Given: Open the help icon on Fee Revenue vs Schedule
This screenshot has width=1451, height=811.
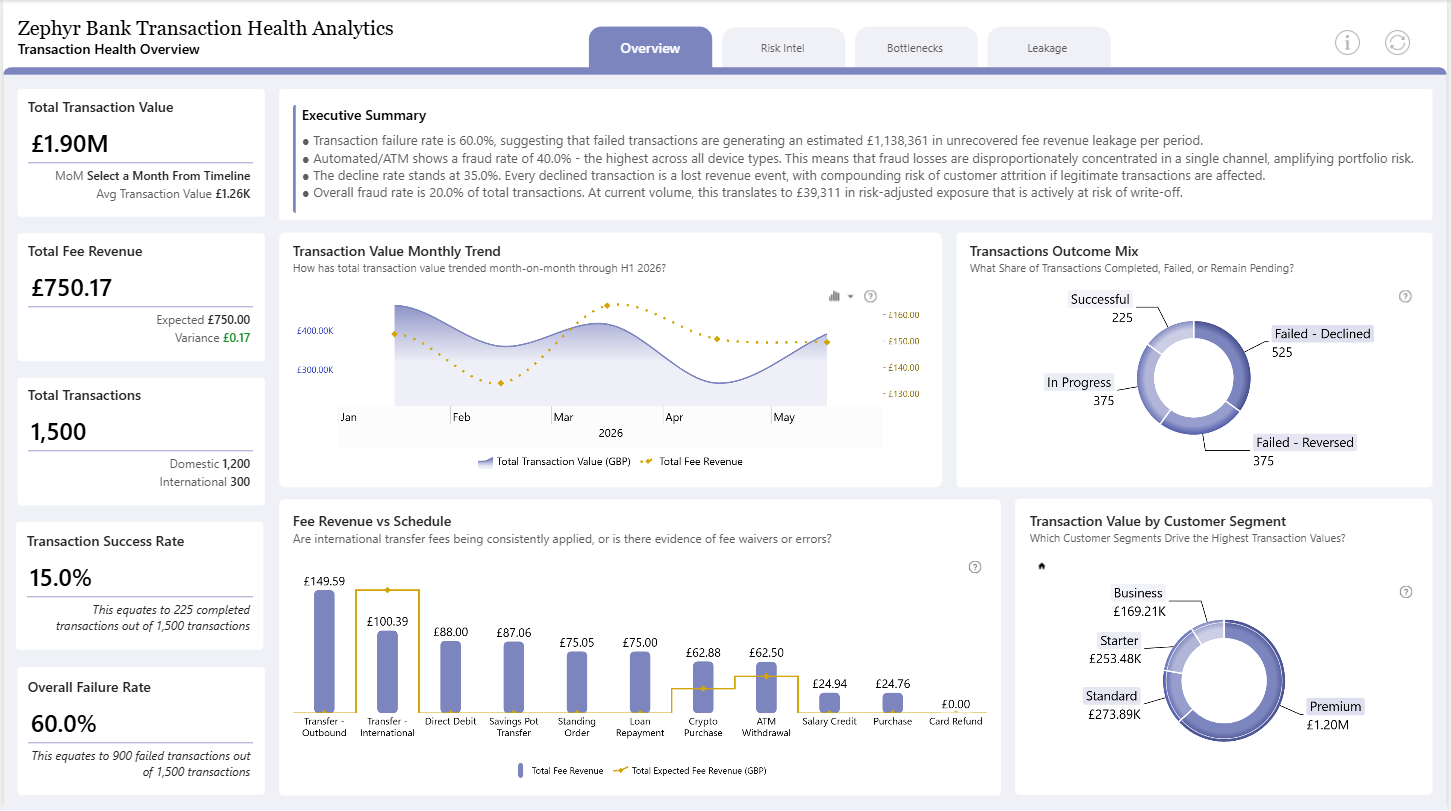Looking at the screenshot, I should [975, 567].
